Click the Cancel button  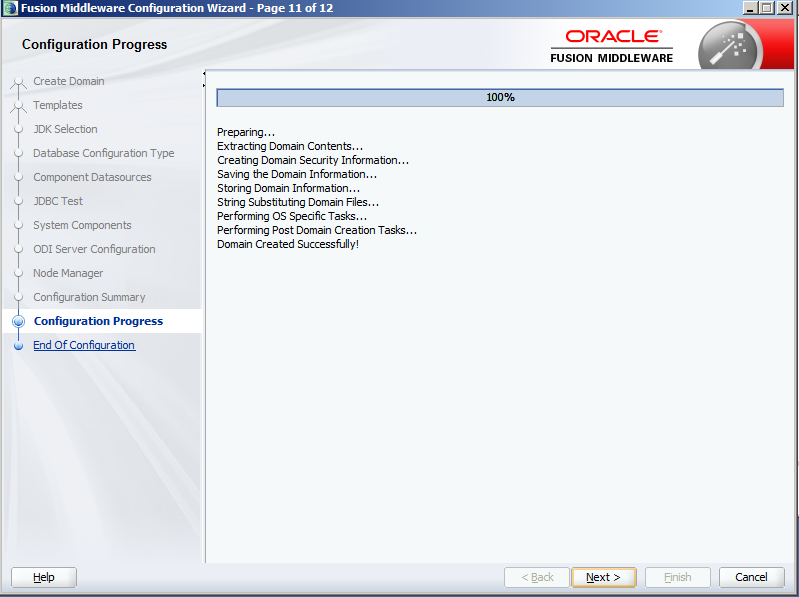click(x=751, y=577)
